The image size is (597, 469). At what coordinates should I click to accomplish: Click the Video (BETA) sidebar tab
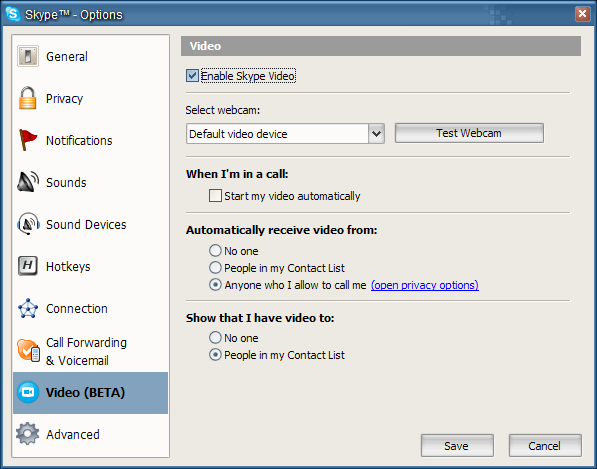pos(90,393)
